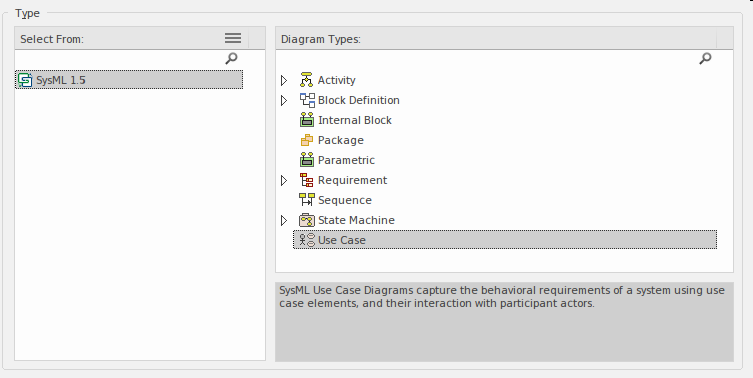The image size is (753, 378).
Task: Select the Package diagram type label
Action: (x=340, y=140)
